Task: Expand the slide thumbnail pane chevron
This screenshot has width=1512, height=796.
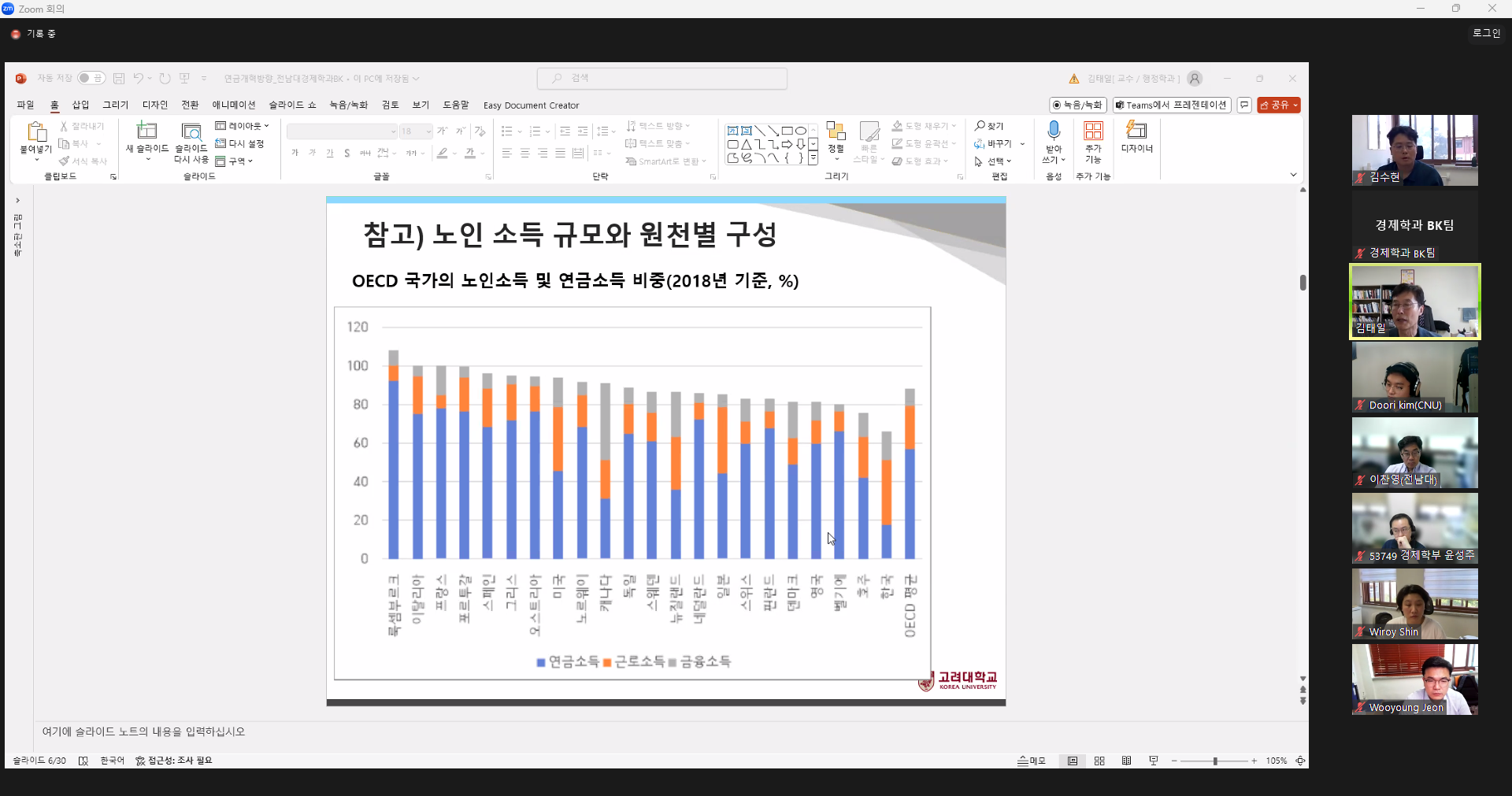Action: (x=17, y=201)
